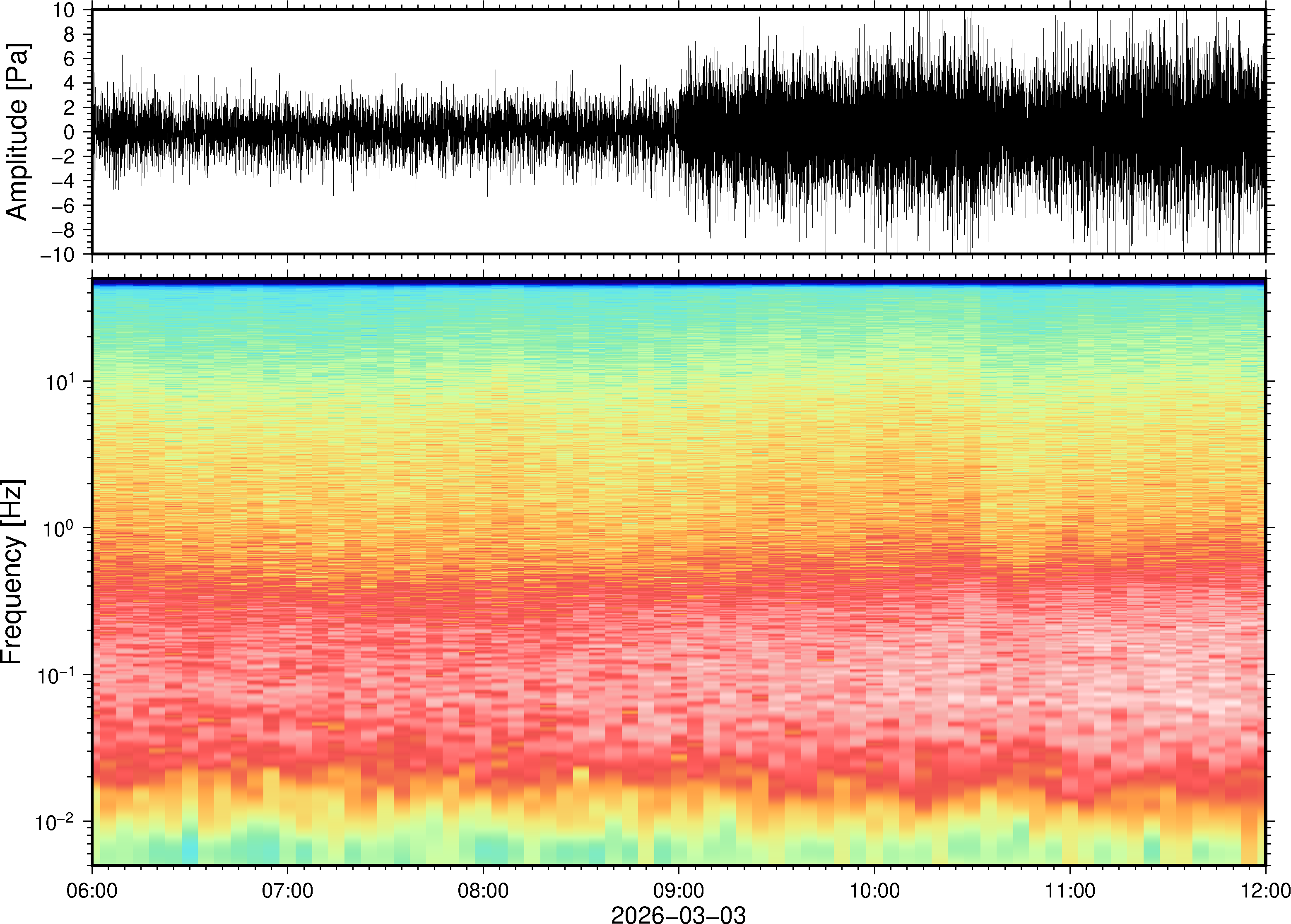Viewport: 1291px width, 924px height.
Task: Click the 07:00 time axis label
Action: tap(287, 890)
